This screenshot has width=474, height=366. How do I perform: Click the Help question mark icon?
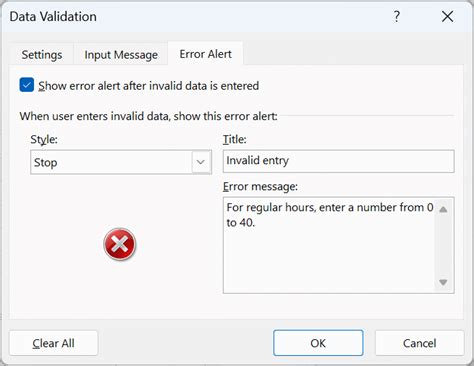coord(396,16)
